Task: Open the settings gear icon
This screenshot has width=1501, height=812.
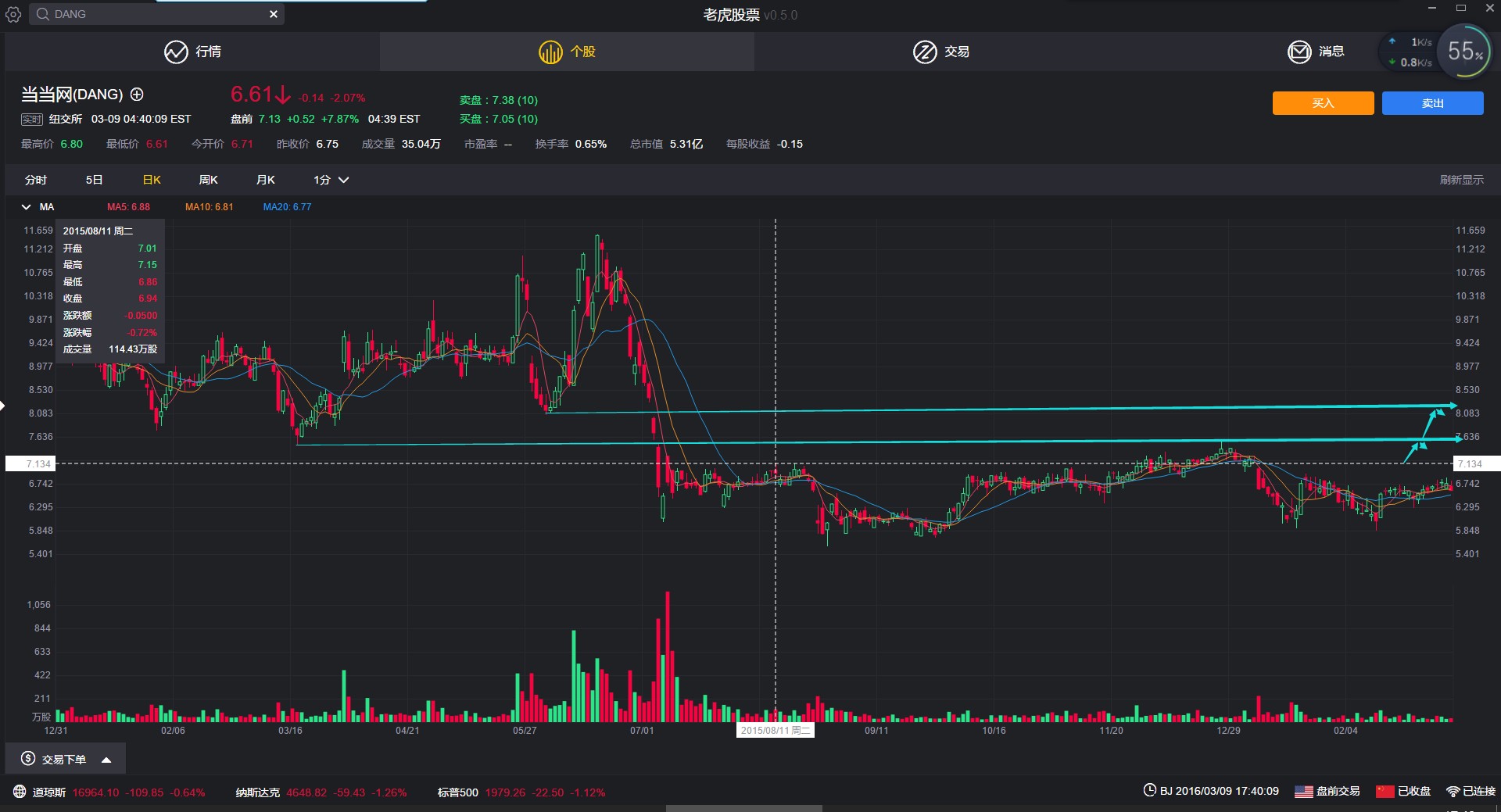Action: [x=13, y=14]
